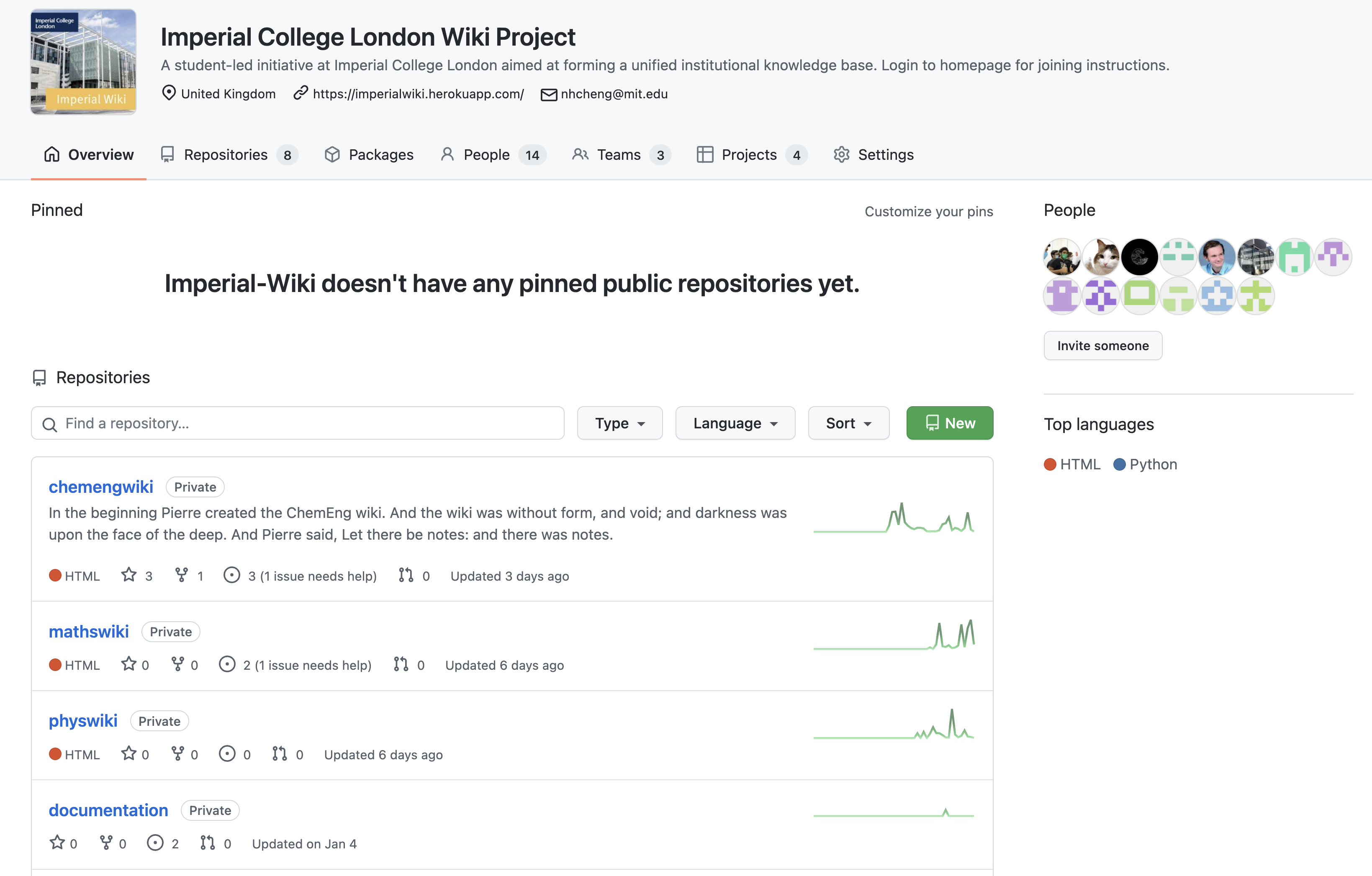Click the star icon on documentation repo

(57, 843)
